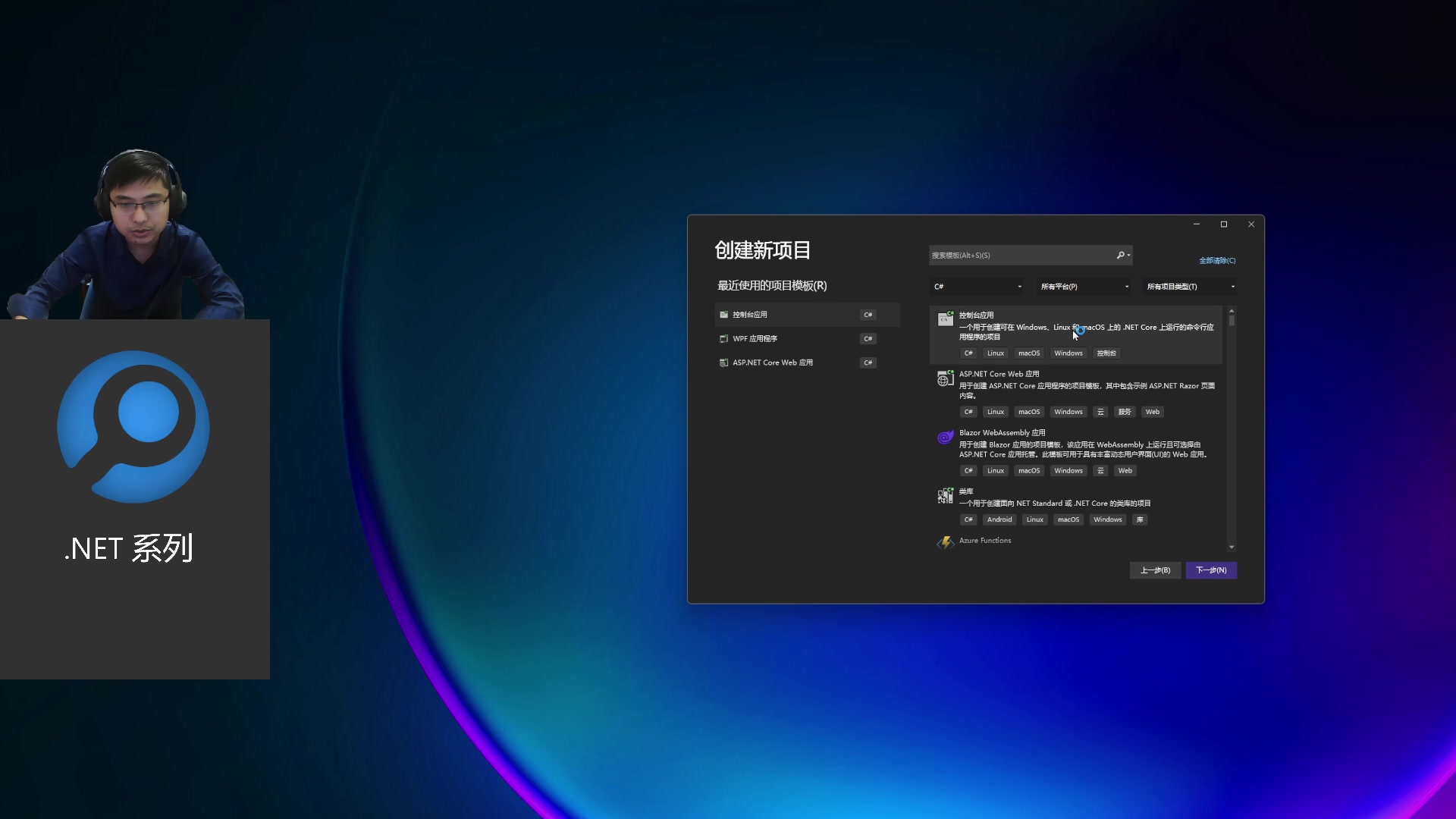Click the purple Blazor WebAssembly icon
The height and width of the screenshot is (819, 1456).
tap(945, 437)
